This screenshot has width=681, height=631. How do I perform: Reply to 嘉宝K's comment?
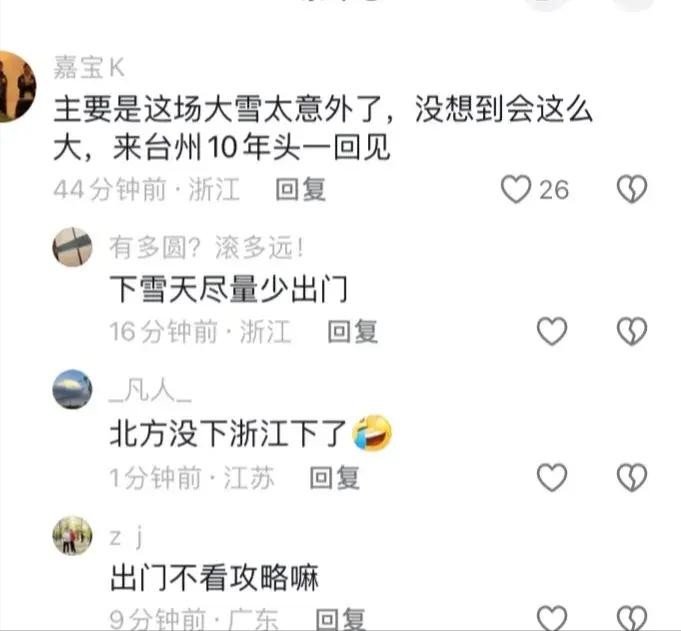[301, 189]
